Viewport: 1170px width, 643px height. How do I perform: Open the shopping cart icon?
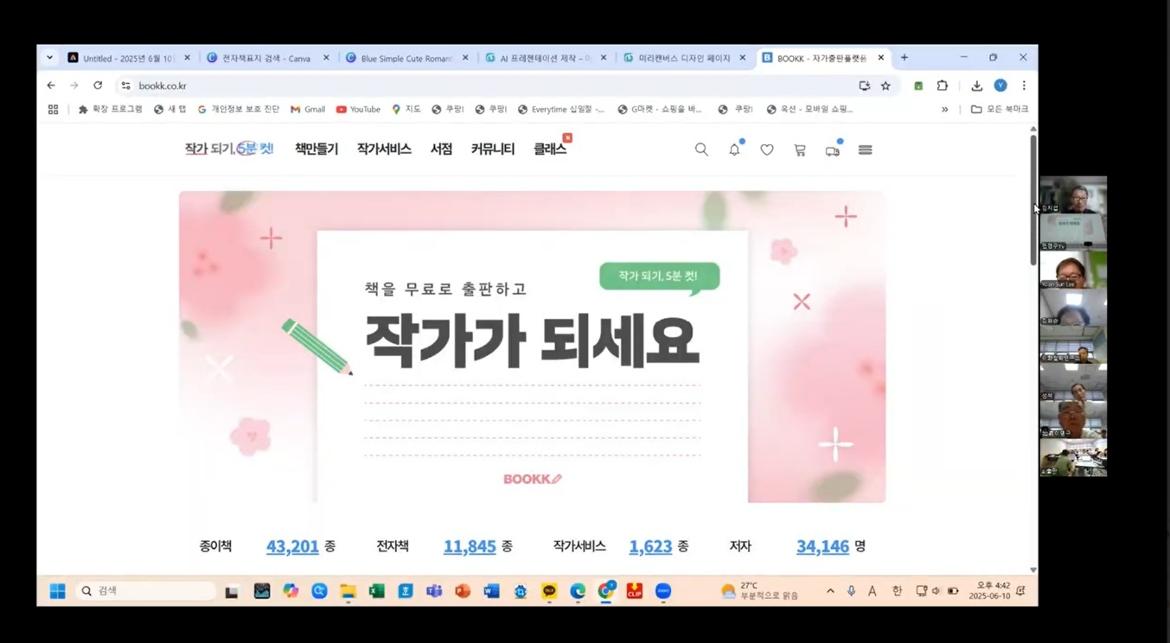click(x=800, y=150)
